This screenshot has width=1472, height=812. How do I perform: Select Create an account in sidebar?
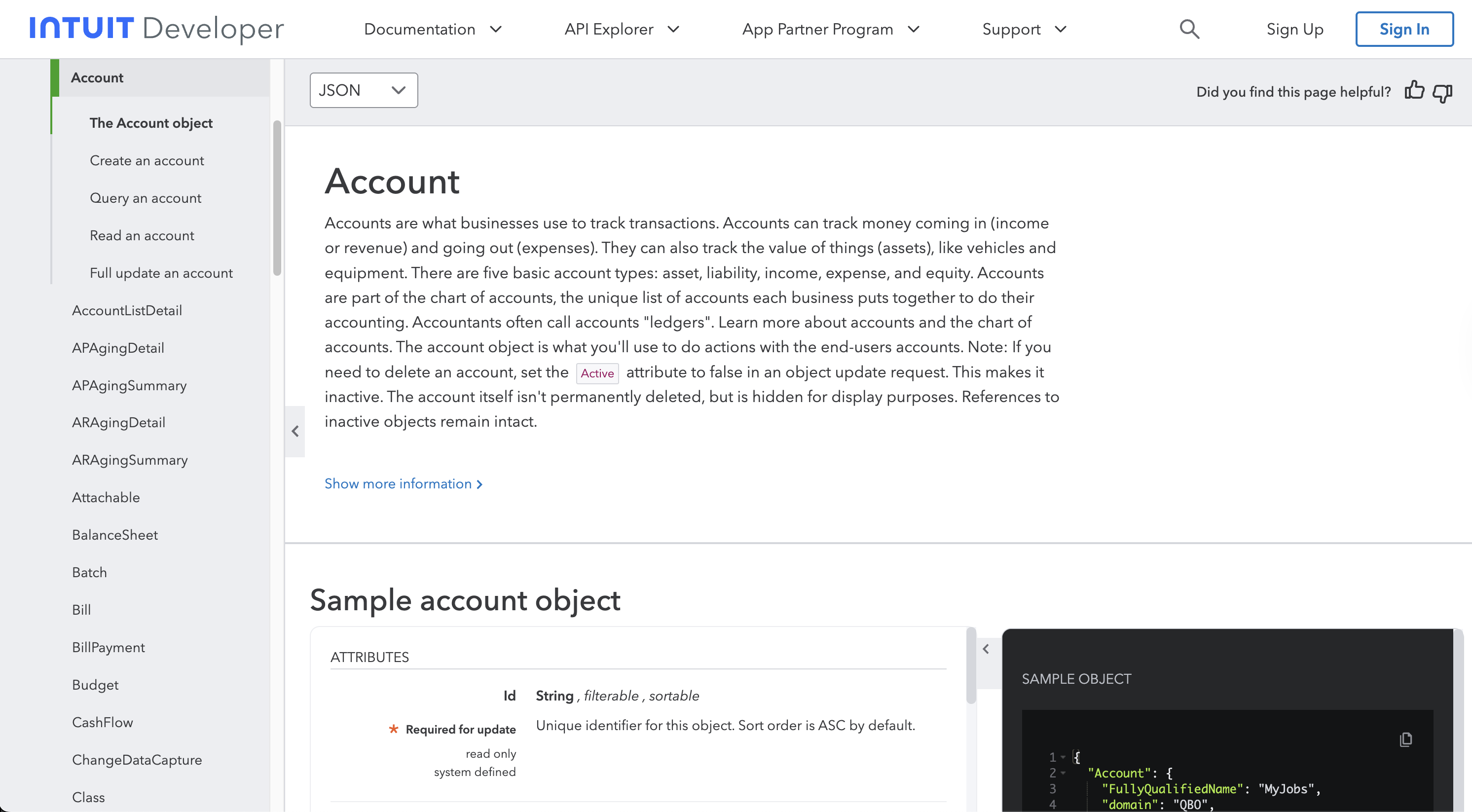(147, 160)
